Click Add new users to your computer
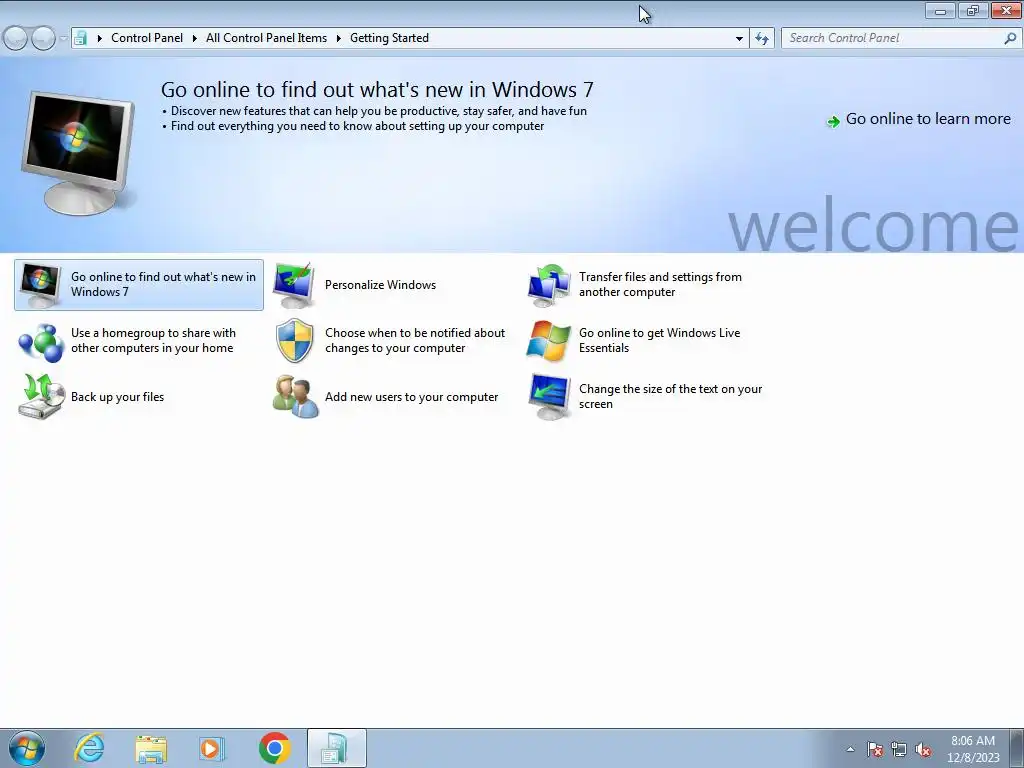The height and width of the screenshot is (768, 1024). [411, 397]
